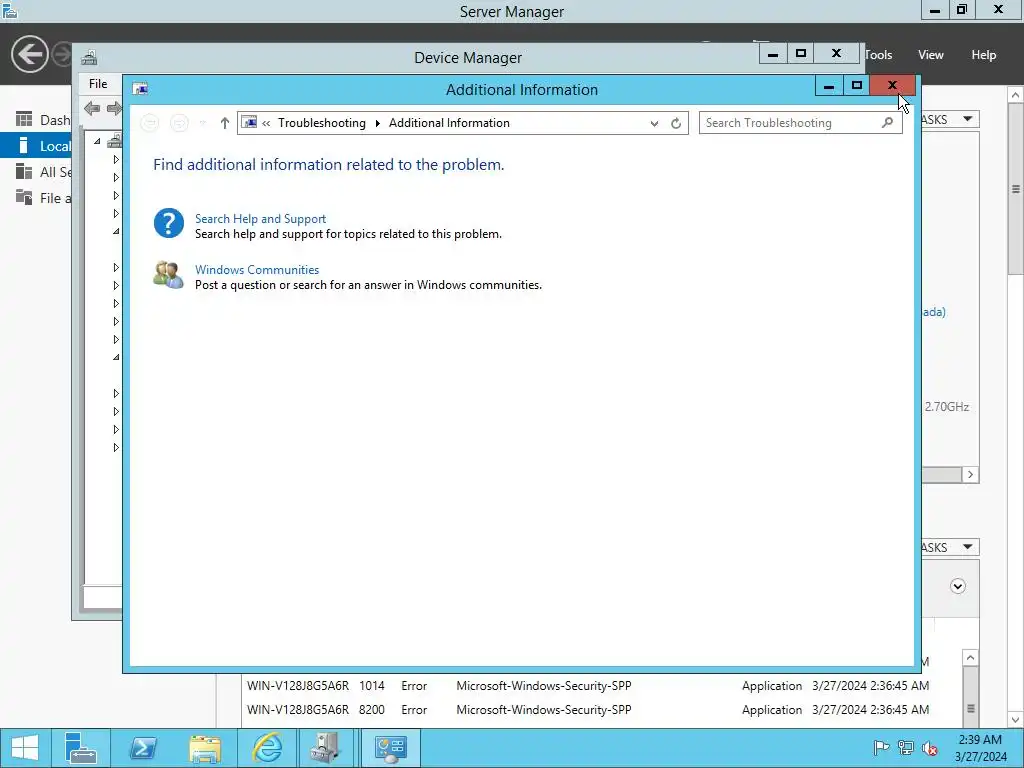Minimize the Device Manager window

tap(773, 54)
